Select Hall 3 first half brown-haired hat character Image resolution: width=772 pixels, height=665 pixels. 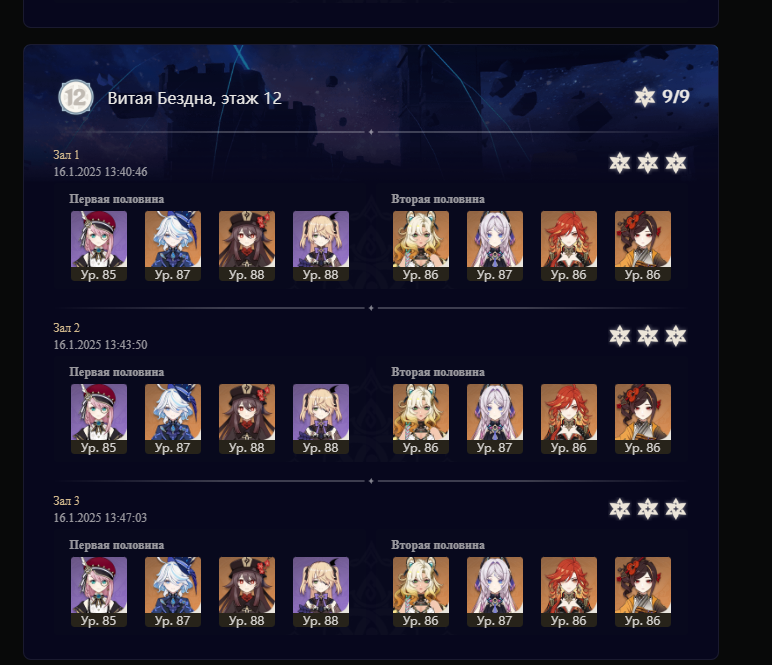point(247,592)
